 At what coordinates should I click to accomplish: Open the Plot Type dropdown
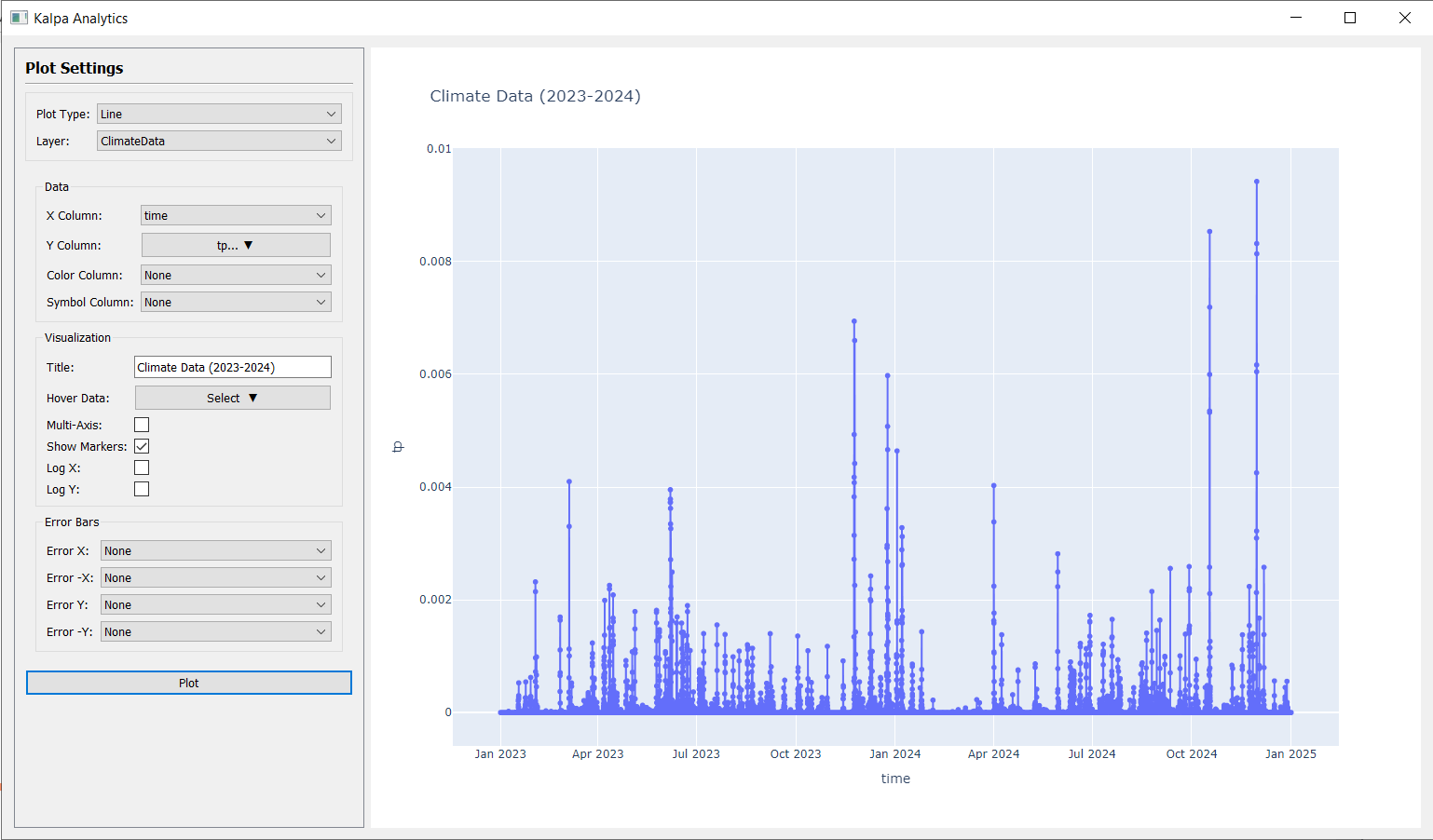click(219, 115)
